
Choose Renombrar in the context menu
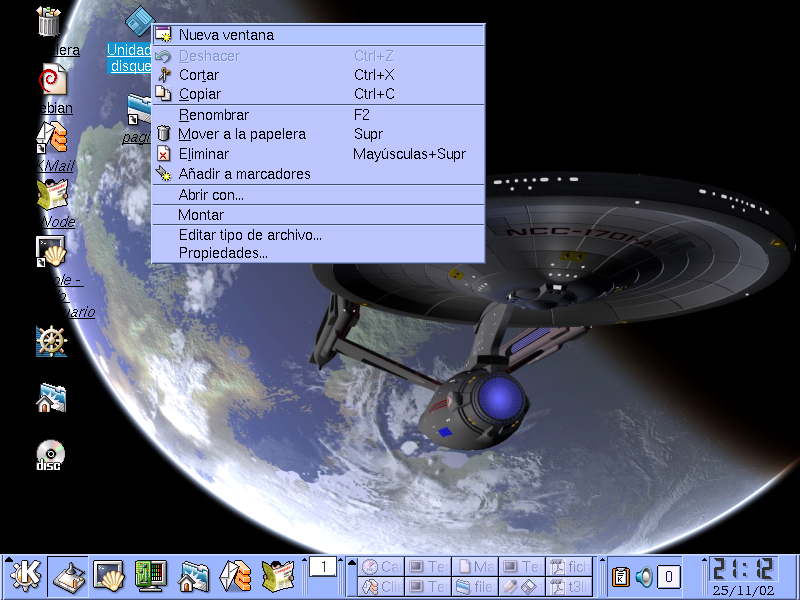coord(318,115)
